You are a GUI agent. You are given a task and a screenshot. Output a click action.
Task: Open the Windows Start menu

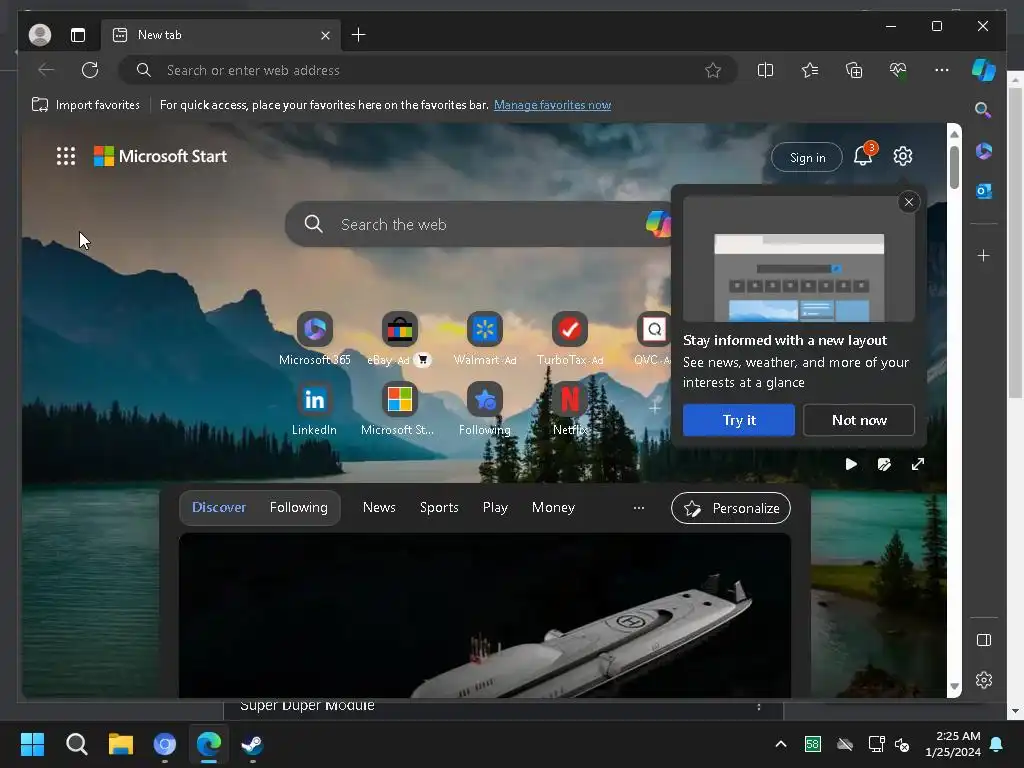32,744
